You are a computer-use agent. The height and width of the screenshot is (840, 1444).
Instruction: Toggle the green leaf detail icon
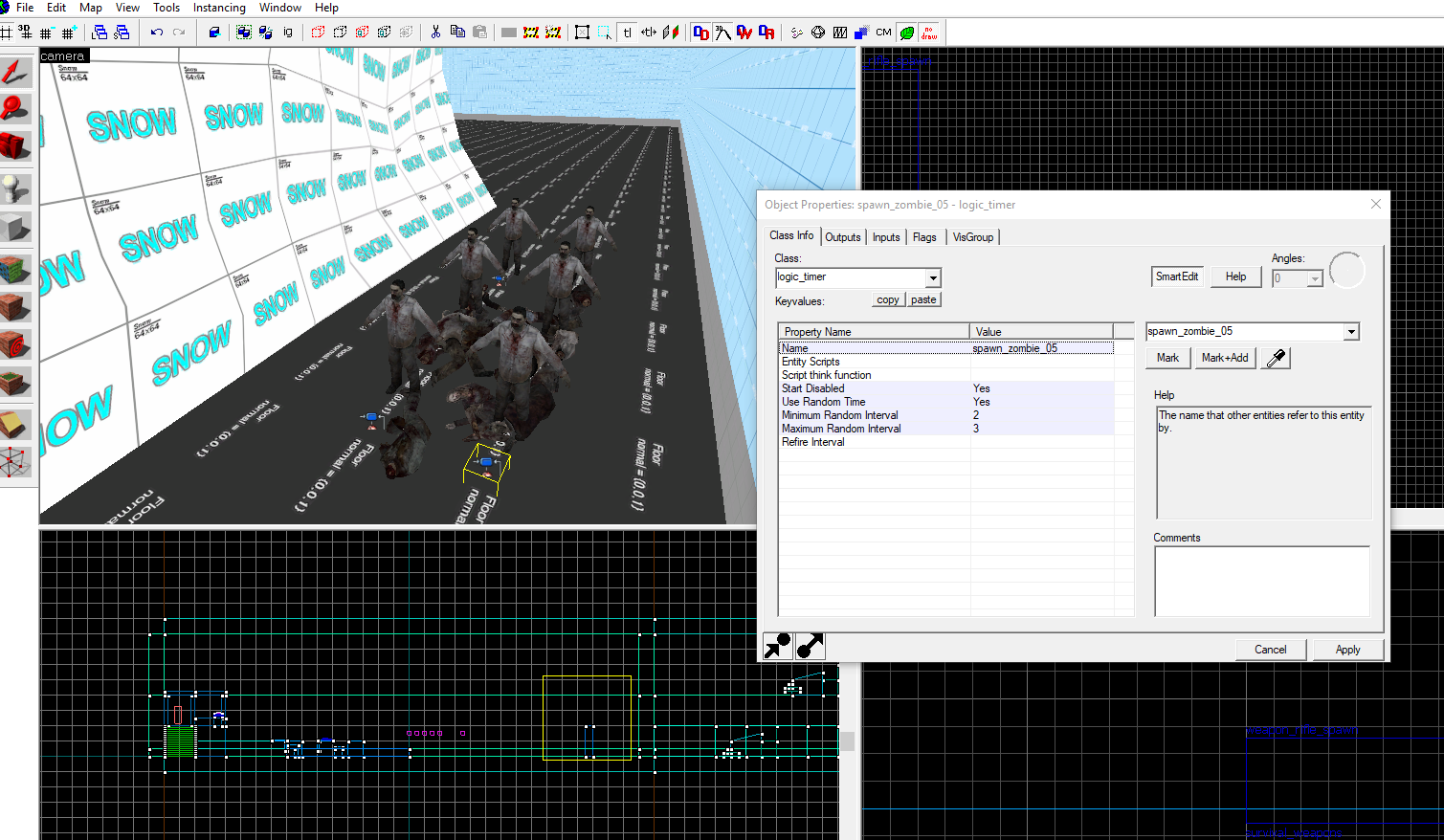click(906, 33)
